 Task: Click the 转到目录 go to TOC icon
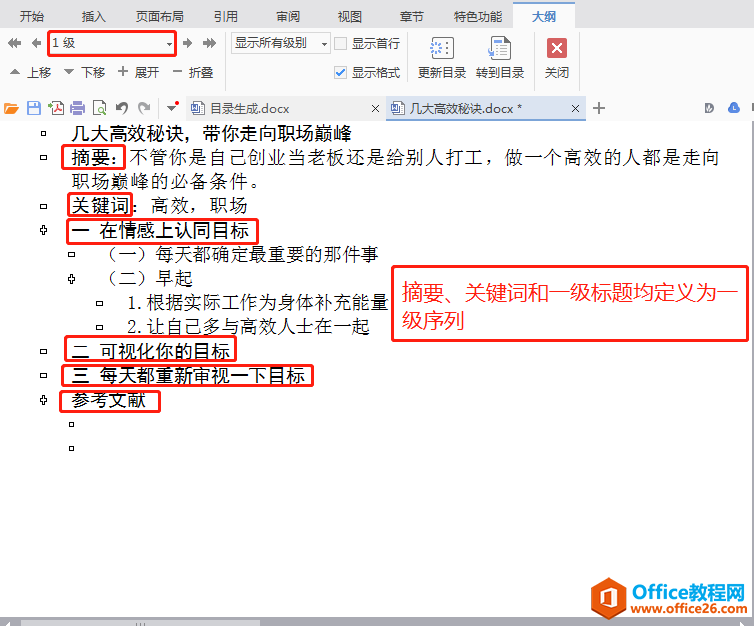pos(500,49)
